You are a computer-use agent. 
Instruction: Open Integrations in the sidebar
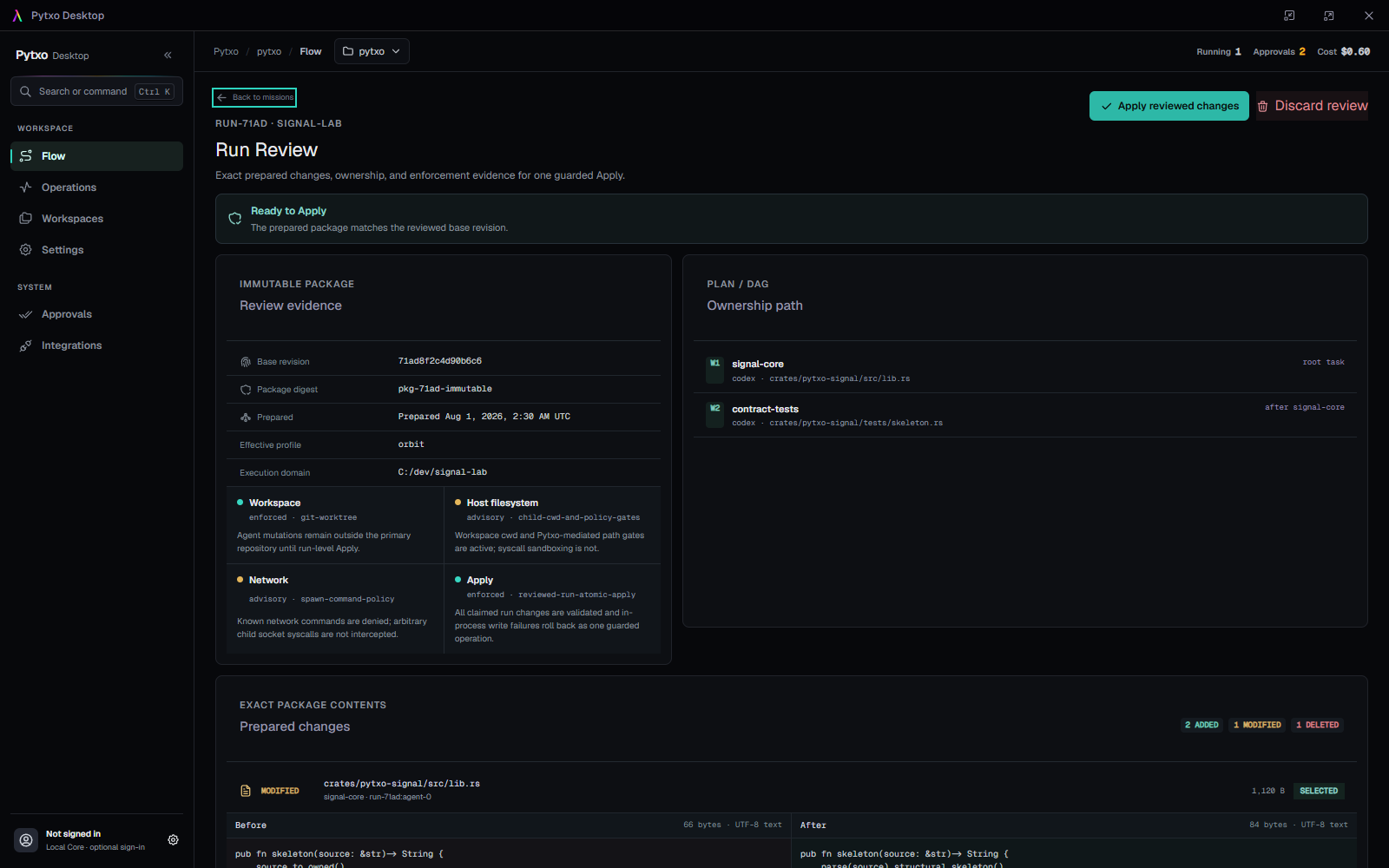(96, 345)
